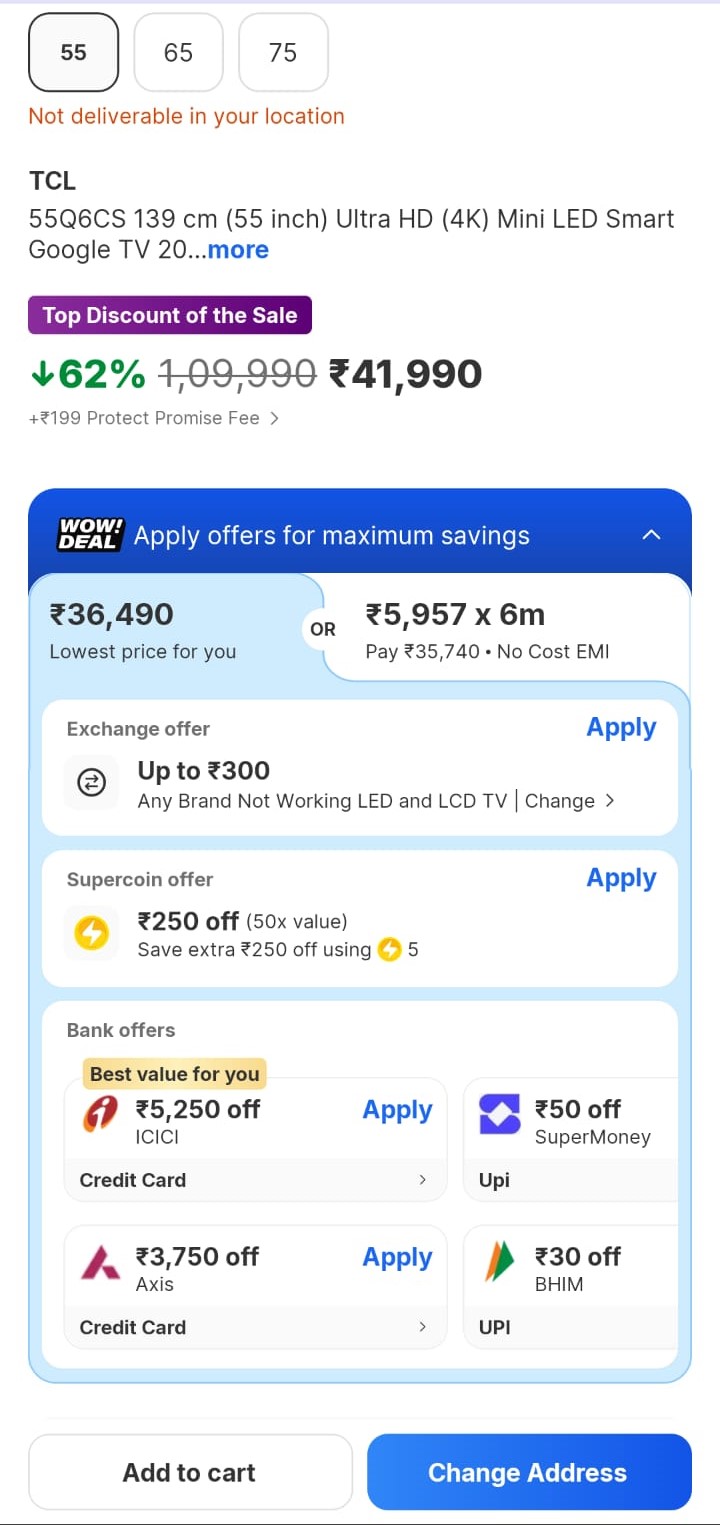Choose the 75 inch size option
This screenshot has height=1525, width=720.
283,52
